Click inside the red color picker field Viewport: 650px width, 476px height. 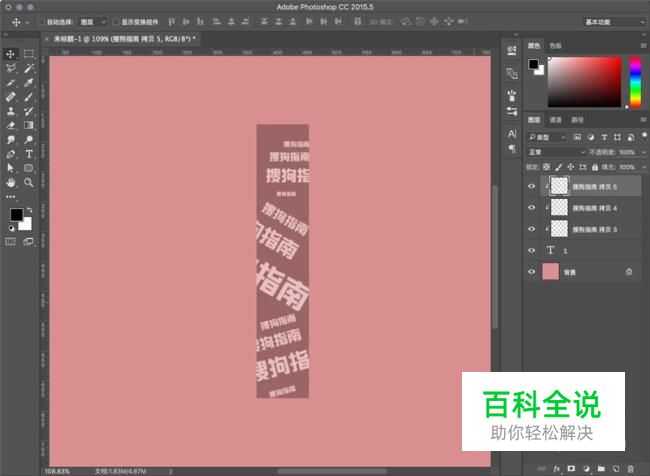pos(585,82)
